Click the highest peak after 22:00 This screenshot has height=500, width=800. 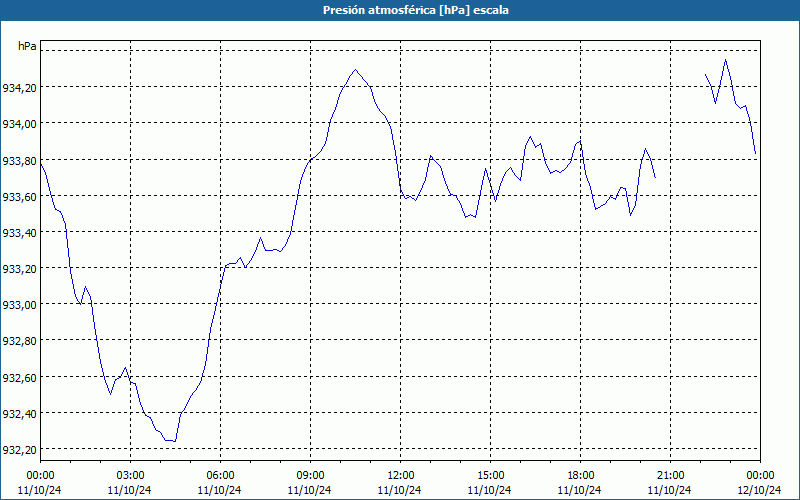(726, 60)
